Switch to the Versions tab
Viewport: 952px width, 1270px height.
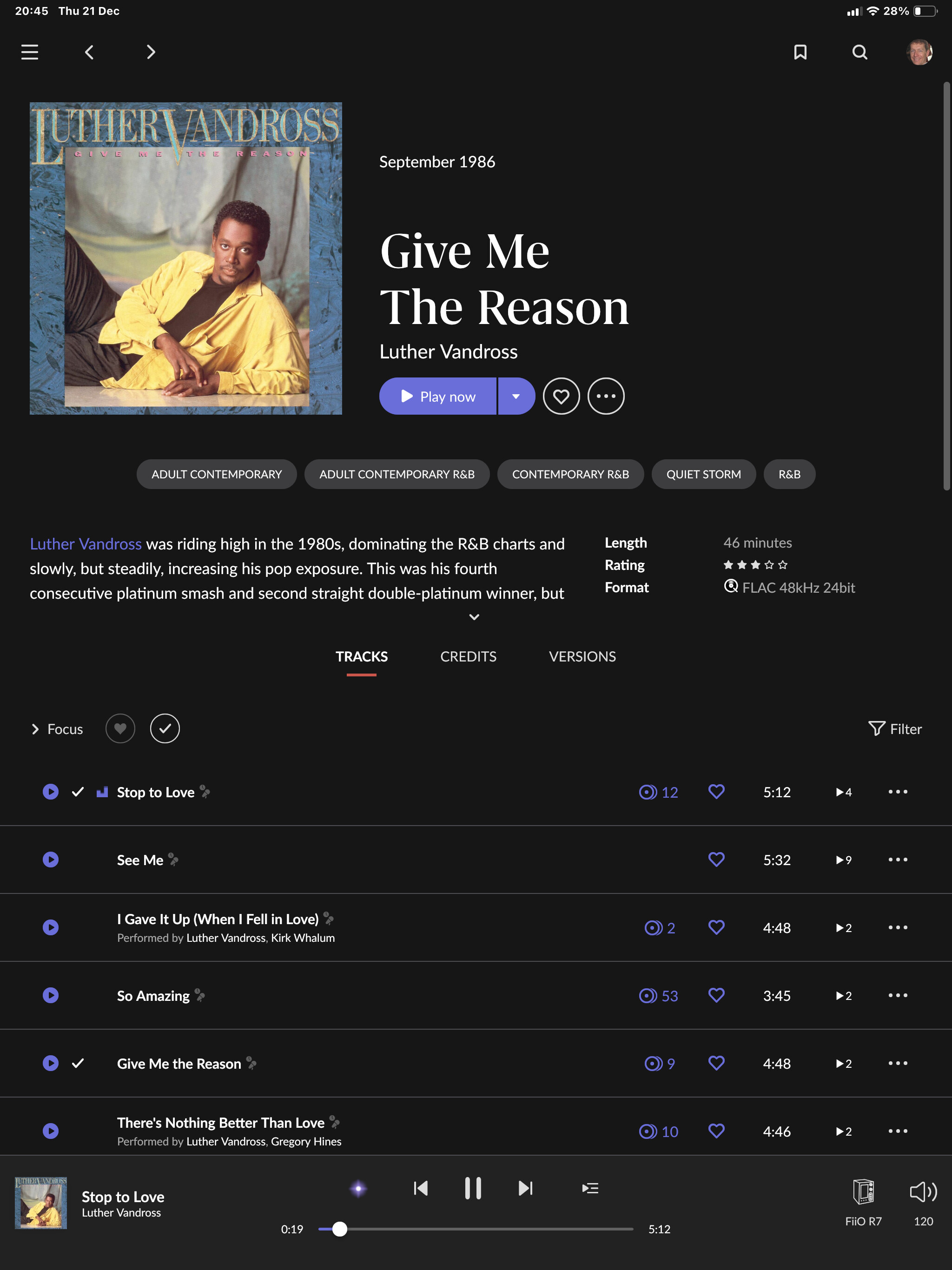(582, 656)
